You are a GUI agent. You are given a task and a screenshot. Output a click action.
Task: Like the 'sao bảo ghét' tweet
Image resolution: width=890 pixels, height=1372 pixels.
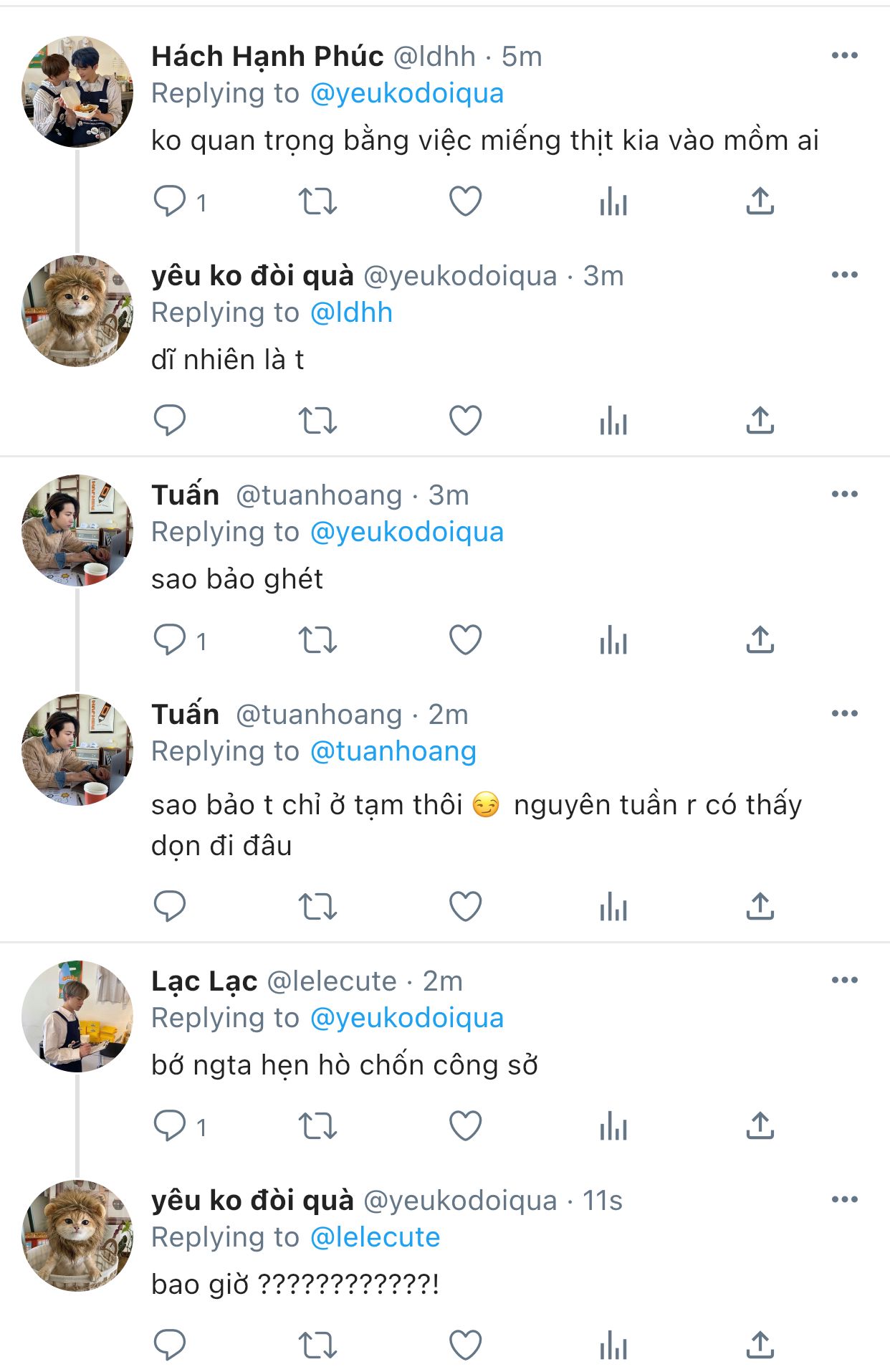(465, 640)
